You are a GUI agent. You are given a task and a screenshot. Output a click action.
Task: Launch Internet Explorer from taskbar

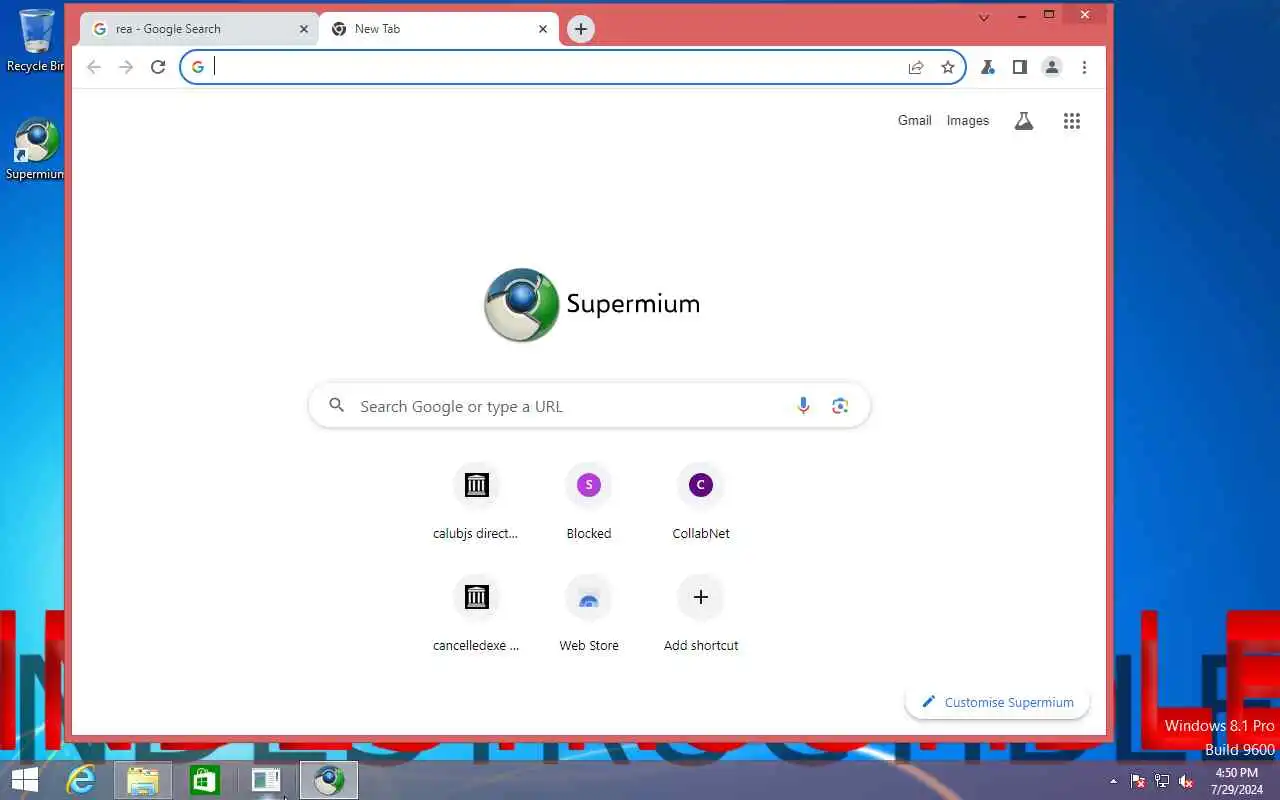point(80,780)
